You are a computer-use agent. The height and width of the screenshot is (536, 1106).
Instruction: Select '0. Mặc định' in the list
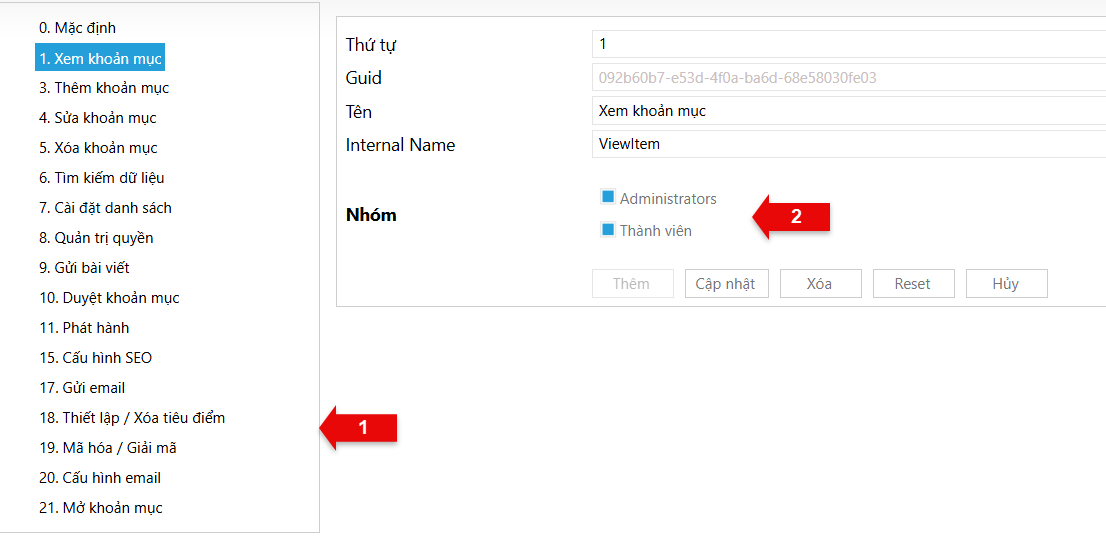click(x=77, y=28)
